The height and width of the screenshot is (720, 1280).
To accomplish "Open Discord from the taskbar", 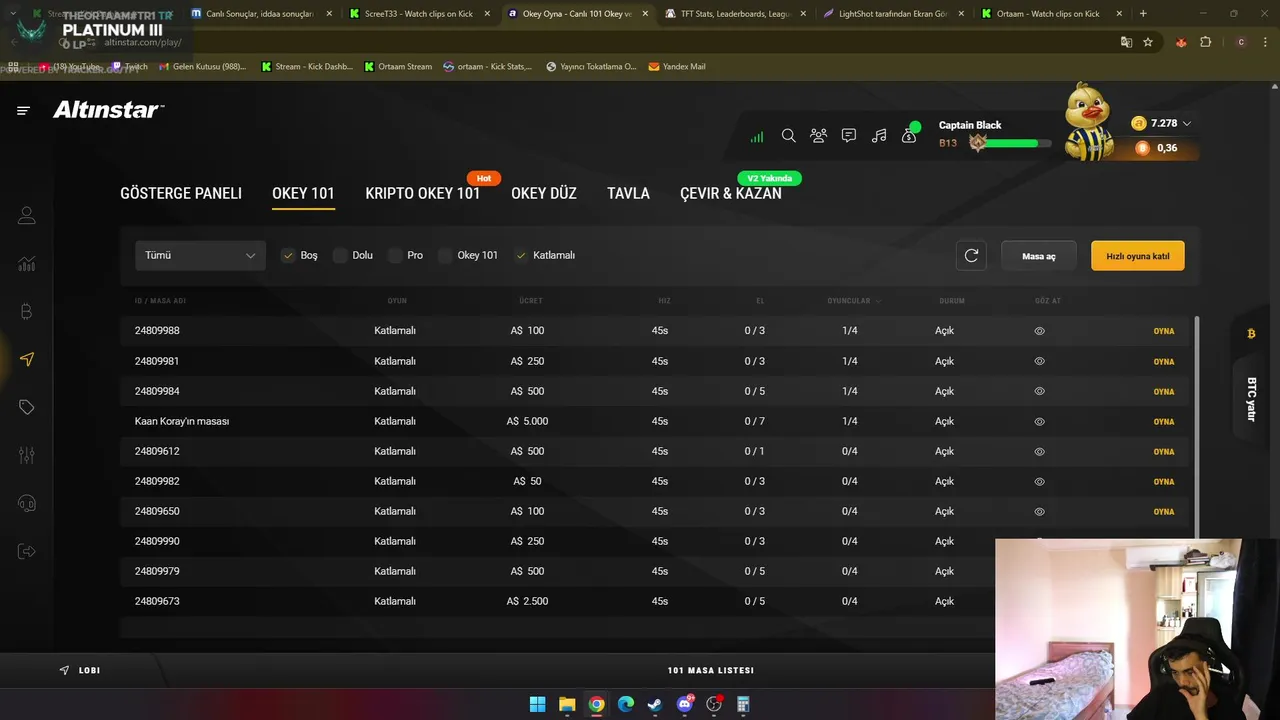I will 685,704.
